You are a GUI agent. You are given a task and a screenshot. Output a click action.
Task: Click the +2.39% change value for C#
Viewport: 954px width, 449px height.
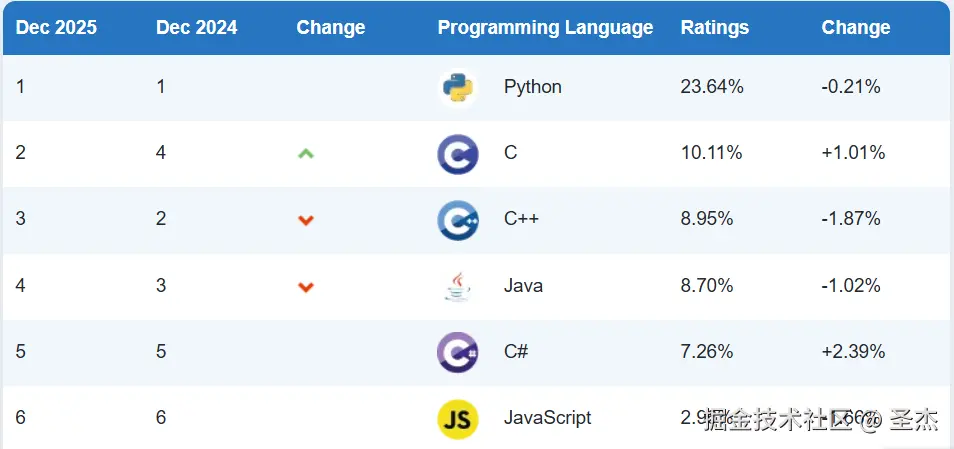pos(853,352)
